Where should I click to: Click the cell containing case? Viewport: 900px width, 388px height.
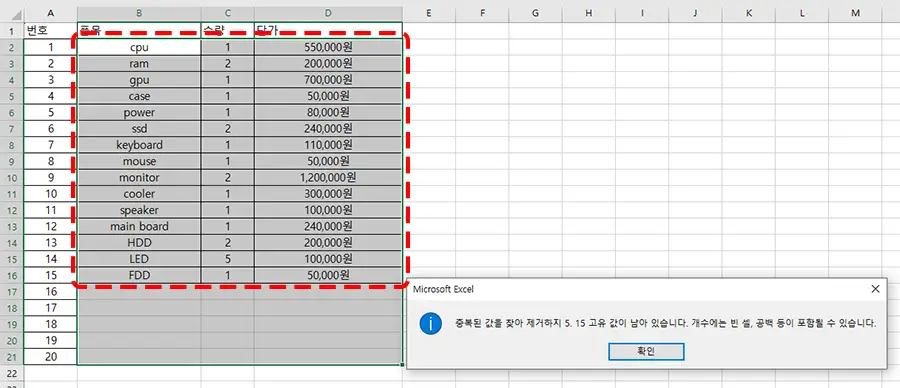(139, 96)
